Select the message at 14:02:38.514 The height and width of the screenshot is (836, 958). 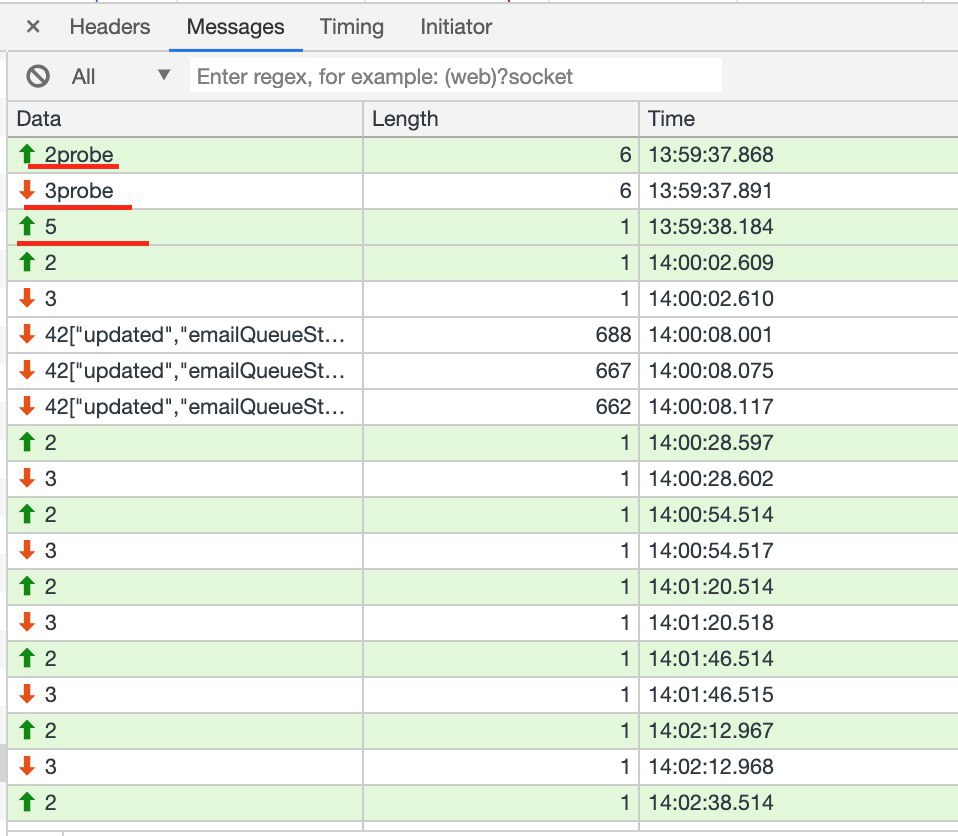coord(483,803)
